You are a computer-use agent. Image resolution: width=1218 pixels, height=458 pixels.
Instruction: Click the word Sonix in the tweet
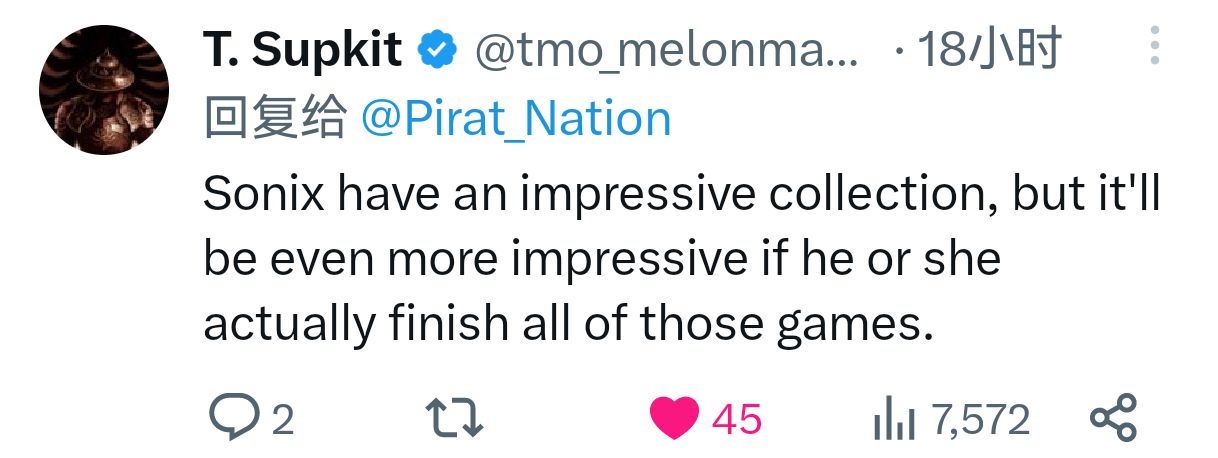point(263,193)
